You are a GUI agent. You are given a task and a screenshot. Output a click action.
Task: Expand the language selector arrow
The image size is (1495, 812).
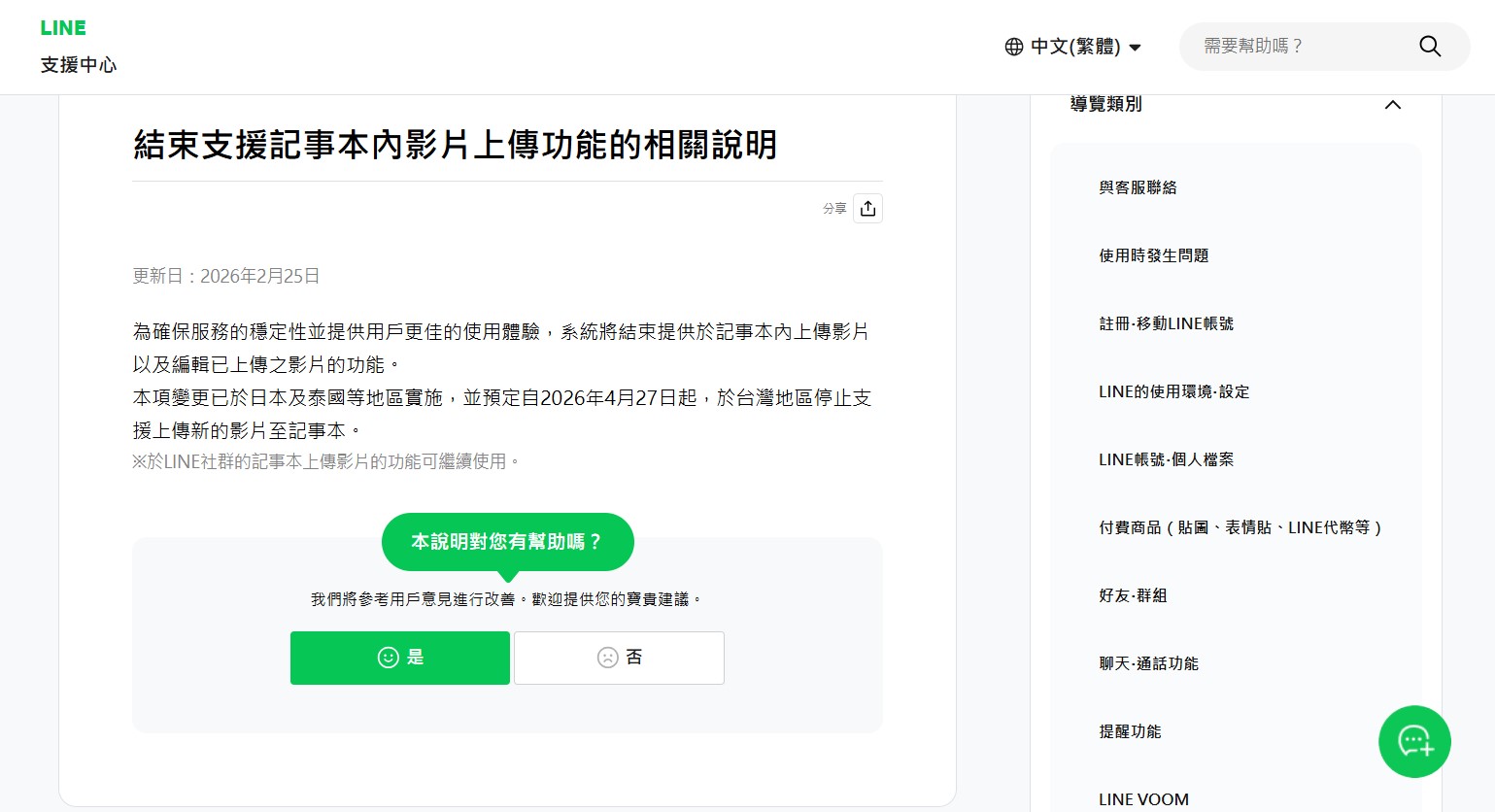(x=1135, y=47)
